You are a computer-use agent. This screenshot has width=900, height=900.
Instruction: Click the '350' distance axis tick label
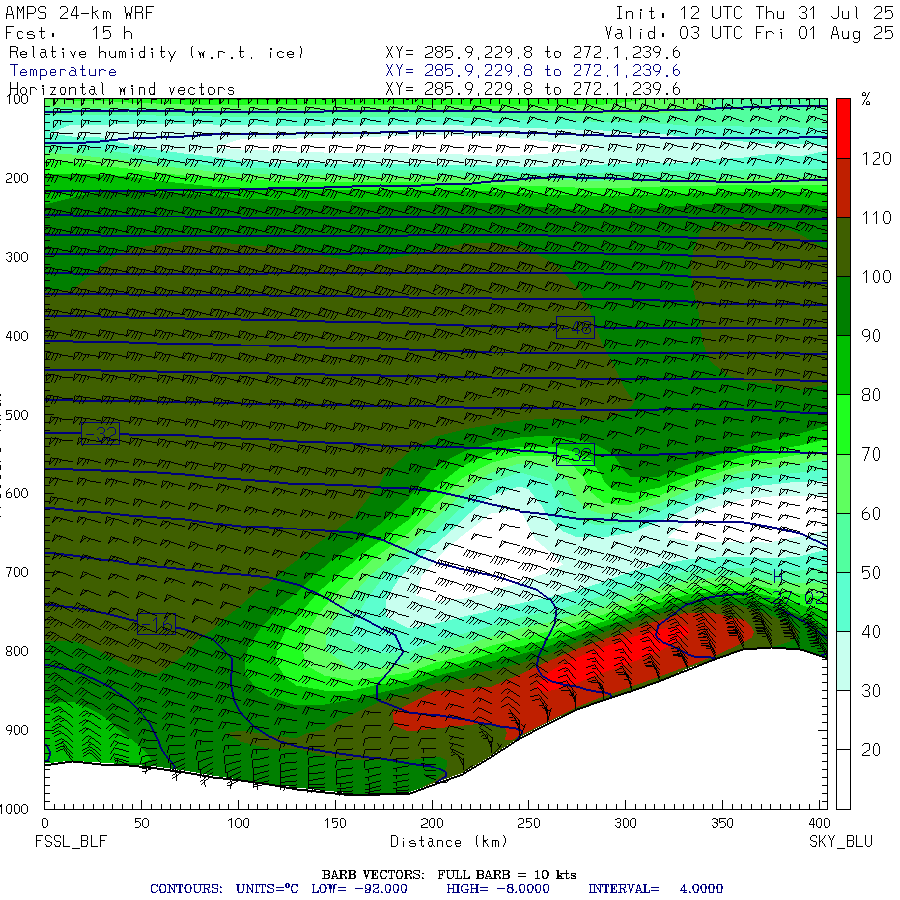coord(722,823)
